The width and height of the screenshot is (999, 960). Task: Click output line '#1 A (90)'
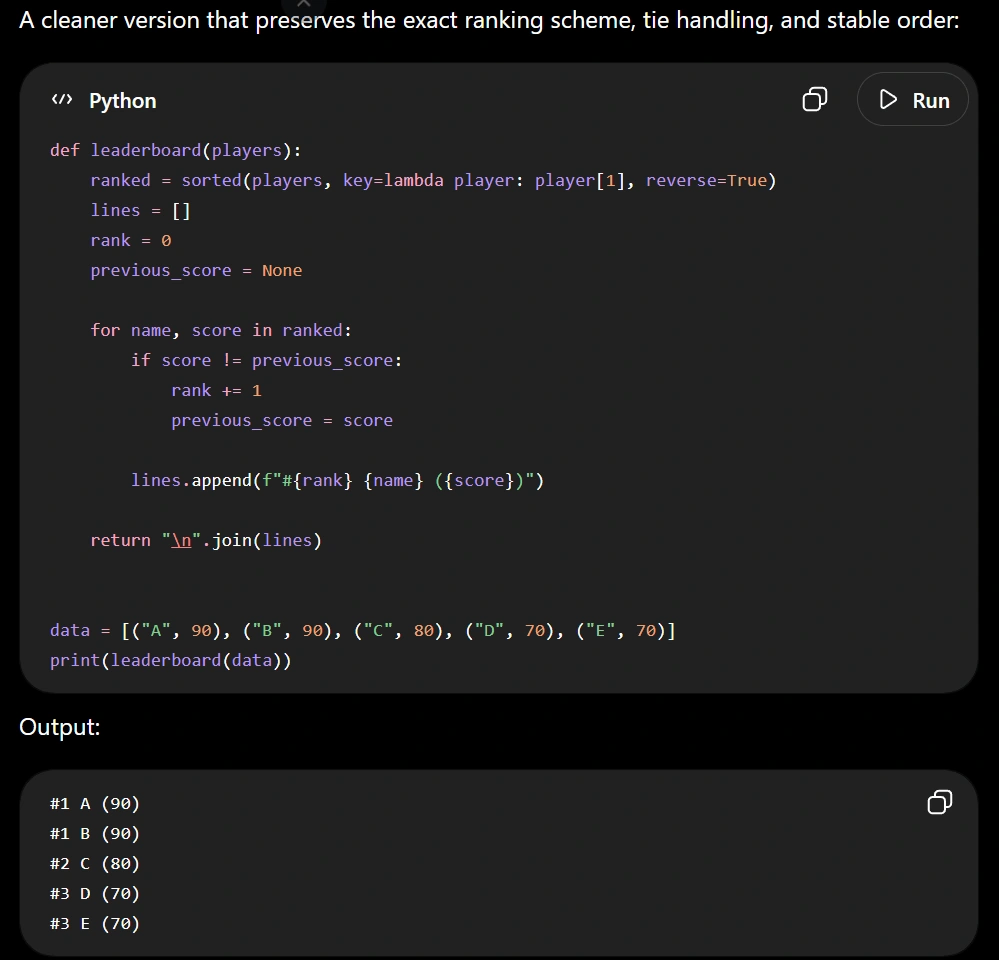95,804
